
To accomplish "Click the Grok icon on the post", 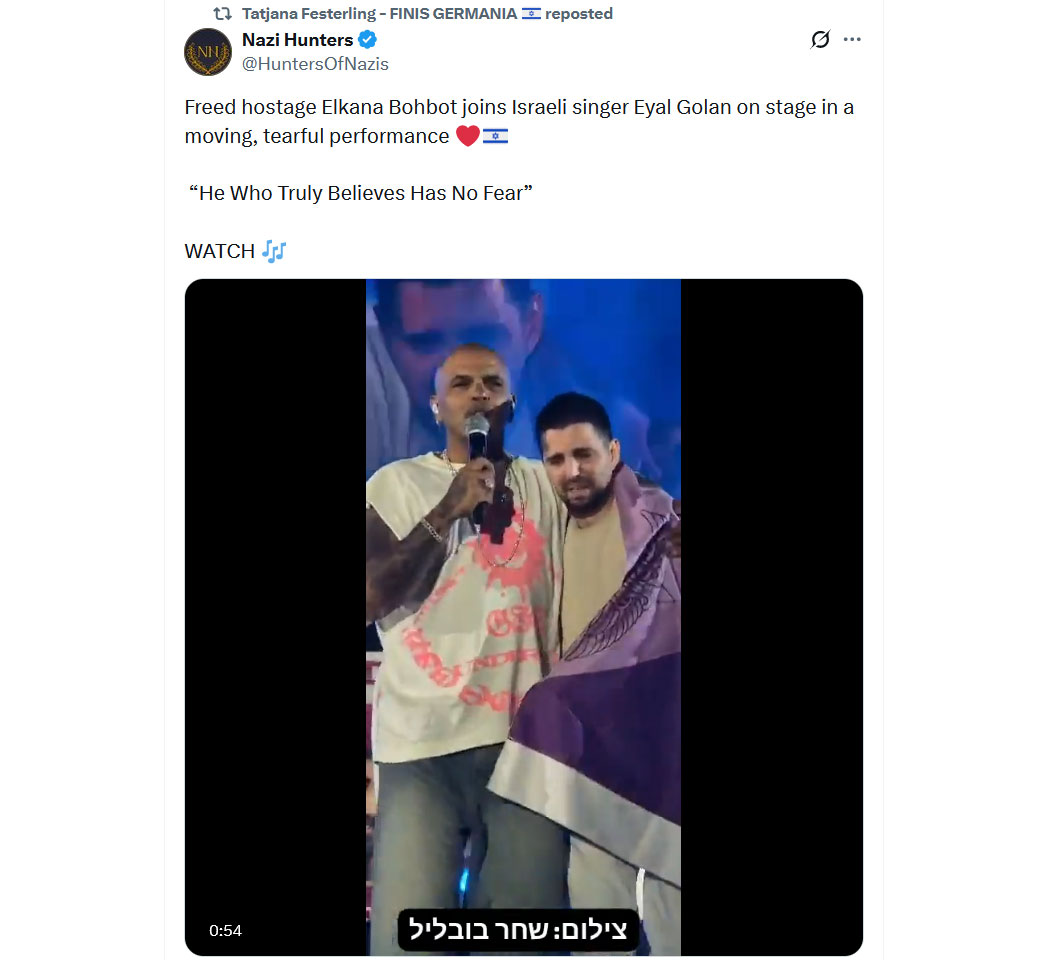I will pyautogui.click(x=820, y=40).
